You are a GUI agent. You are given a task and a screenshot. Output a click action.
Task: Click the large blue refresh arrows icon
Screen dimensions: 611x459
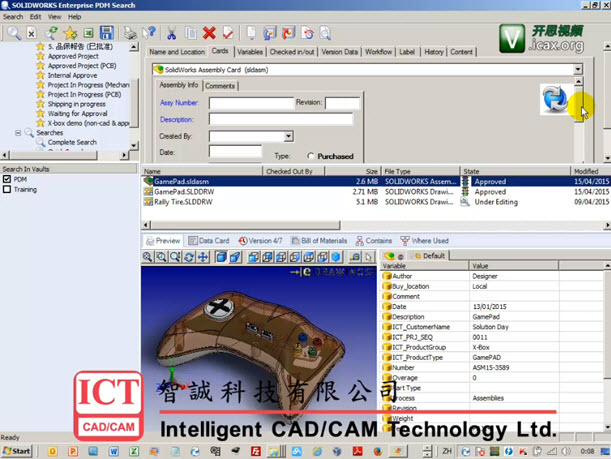pos(555,99)
